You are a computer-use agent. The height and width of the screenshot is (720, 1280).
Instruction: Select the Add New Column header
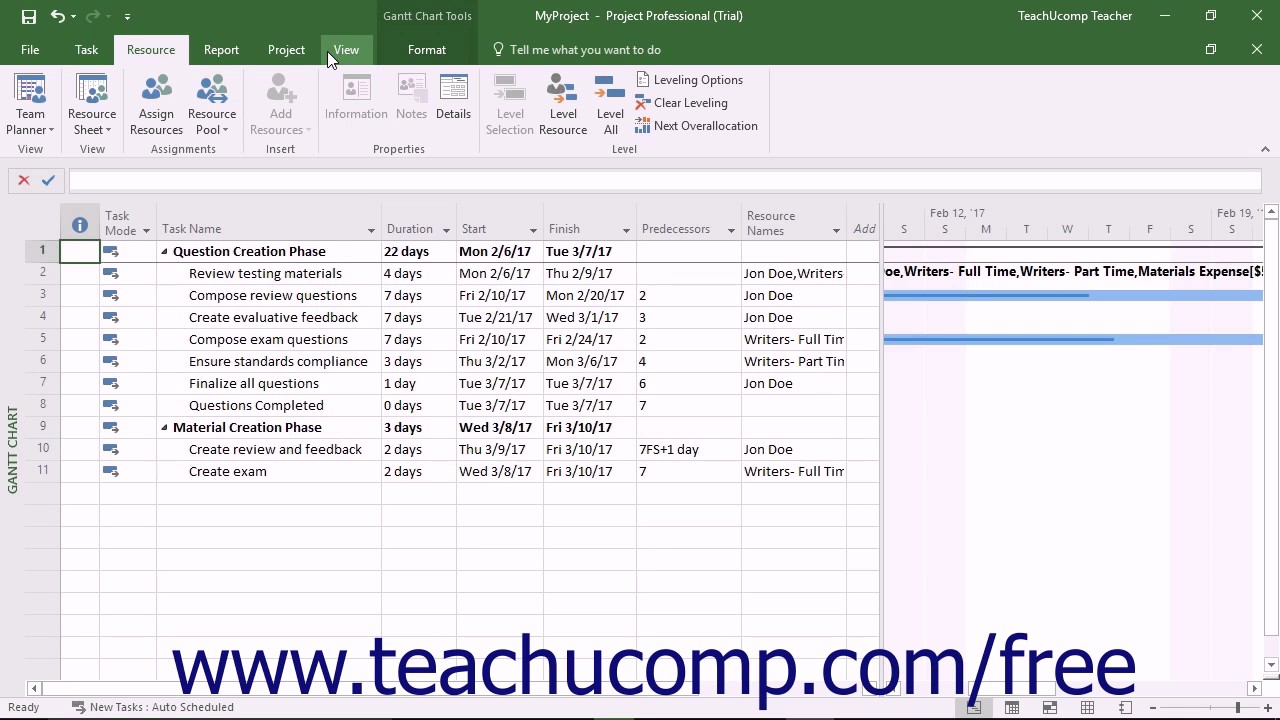tap(864, 229)
